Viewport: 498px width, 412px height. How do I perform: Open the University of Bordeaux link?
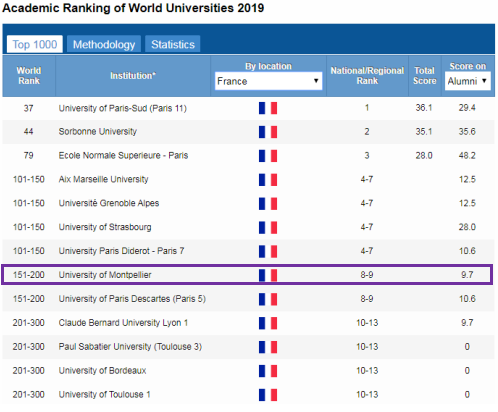pos(102,371)
